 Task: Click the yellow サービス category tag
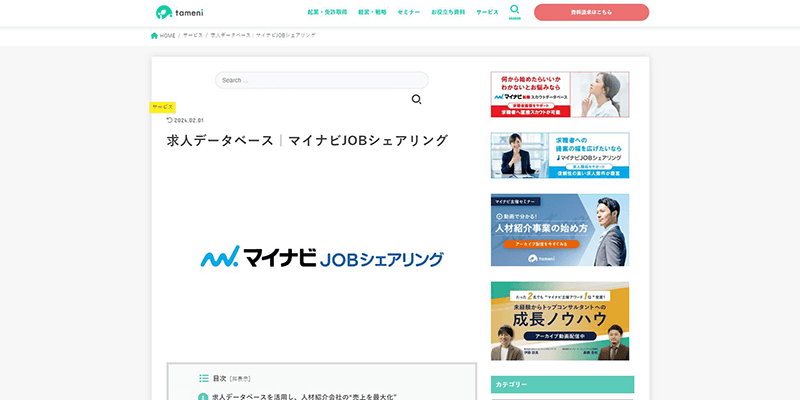tap(163, 106)
